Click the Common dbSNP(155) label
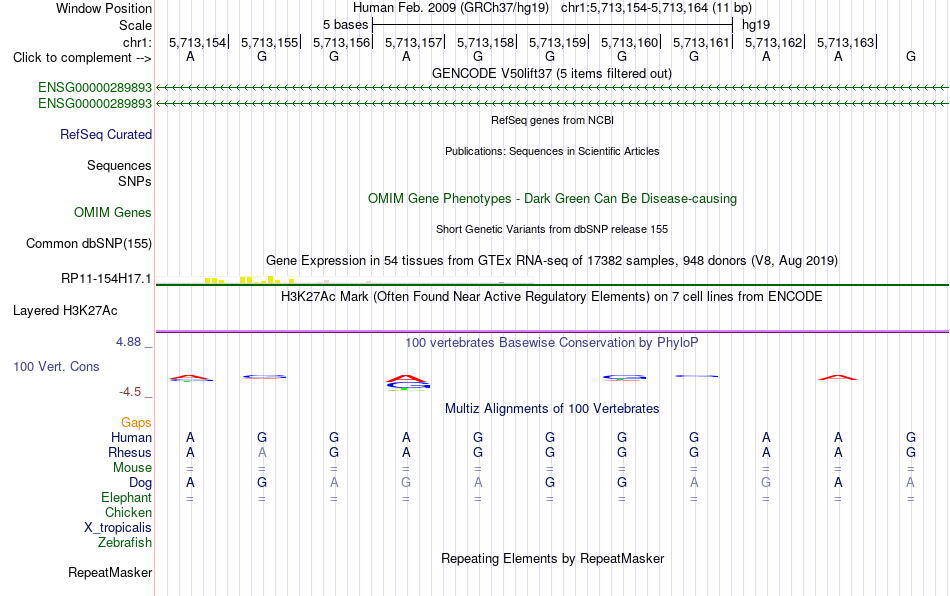Viewport: 950px width, 596px height. pos(89,243)
